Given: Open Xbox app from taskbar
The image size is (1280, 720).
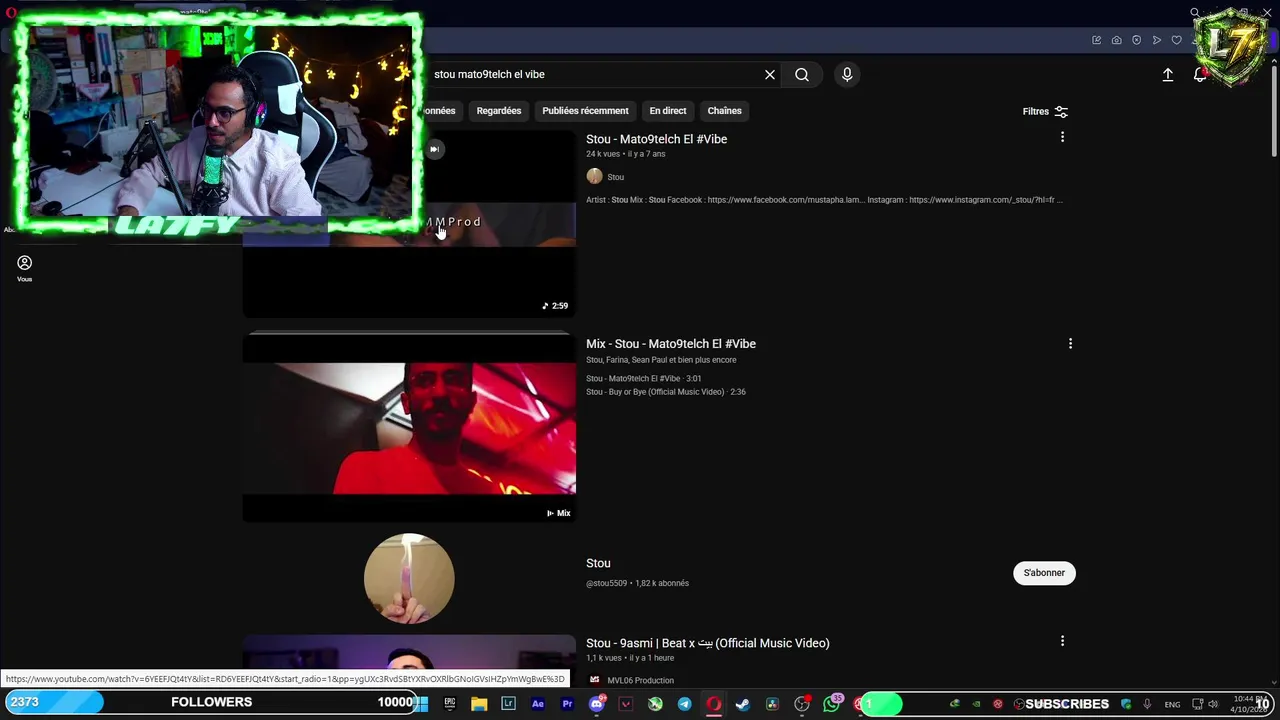Looking at the screenshot, I should pos(655,704).
